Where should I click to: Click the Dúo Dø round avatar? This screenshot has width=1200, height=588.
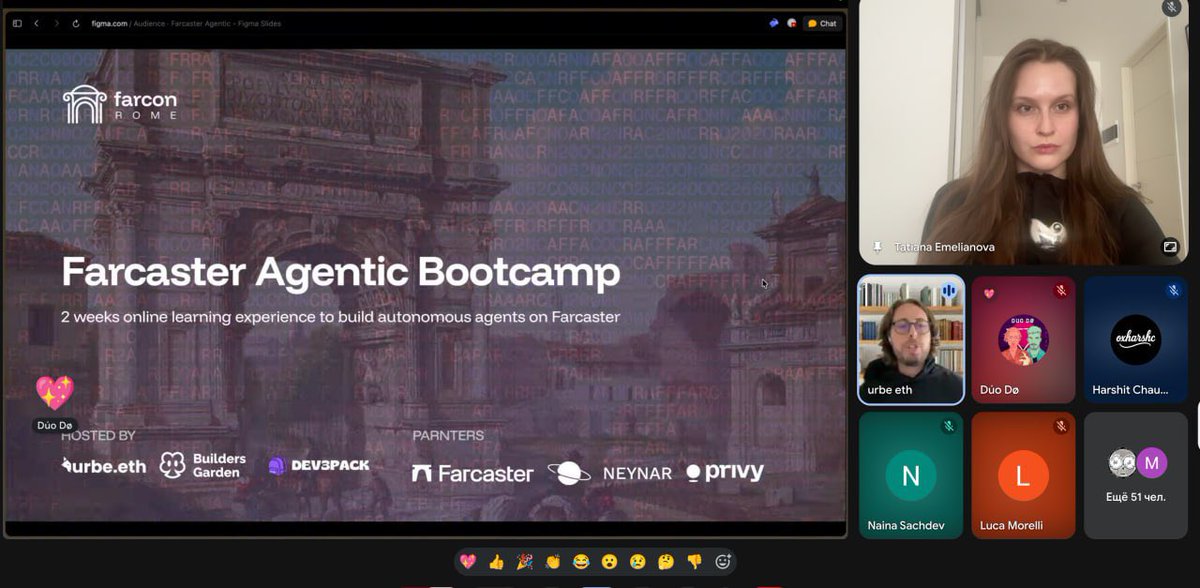tap(1023, 340)
